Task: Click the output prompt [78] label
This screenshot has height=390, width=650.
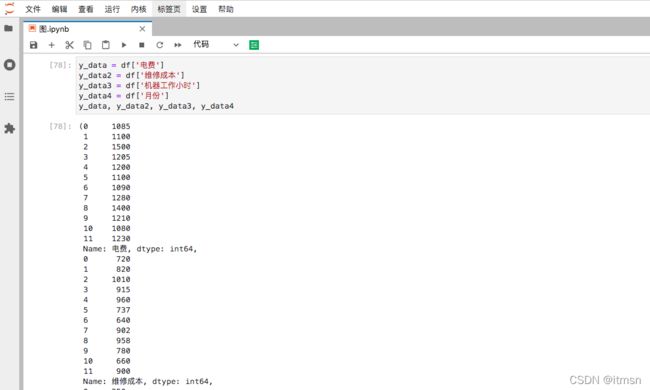Action: click(60, 126)
